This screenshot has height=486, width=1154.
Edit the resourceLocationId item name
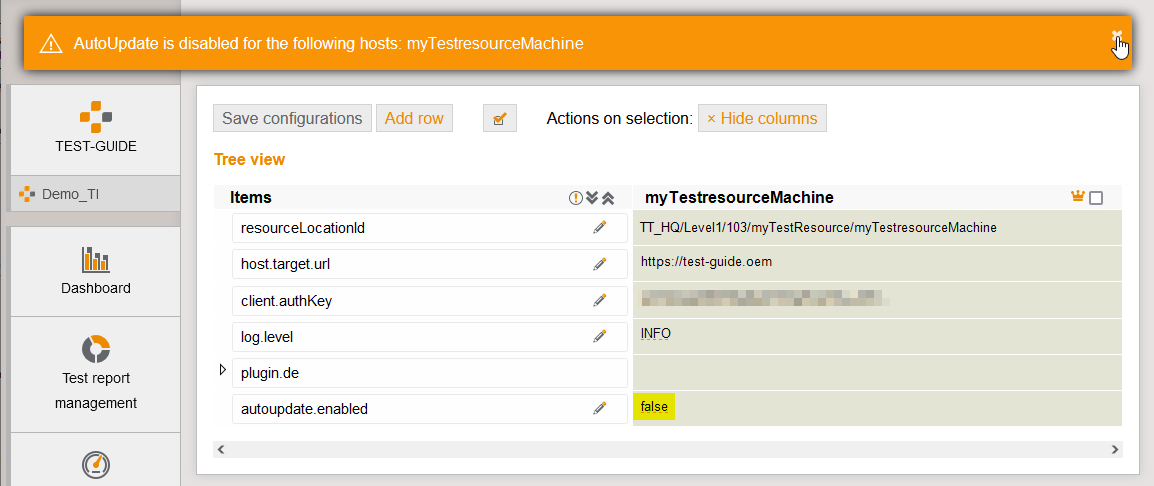point(599,228)
